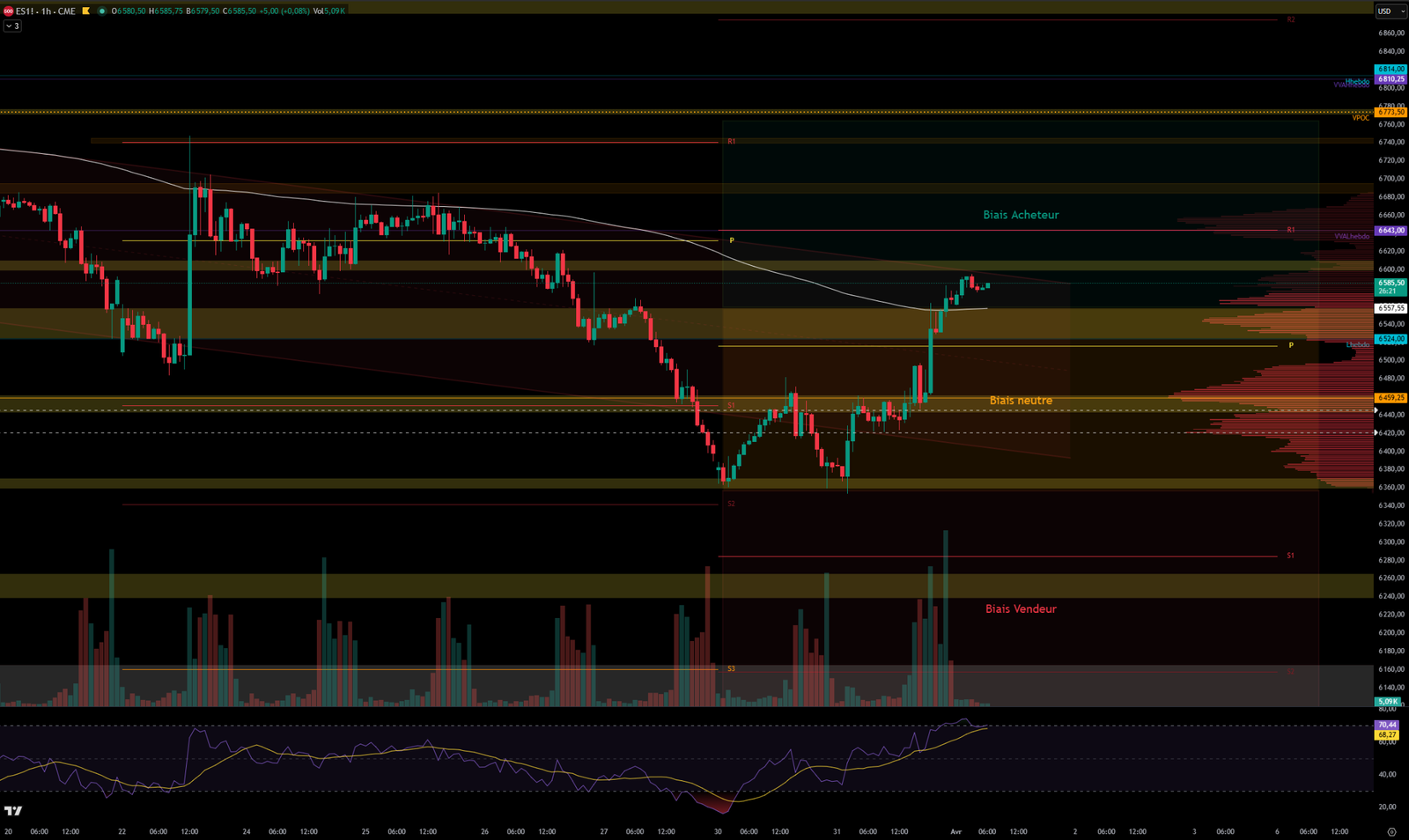This screenshot has height=840, width=1409.
Task: Click the CME exchange label in the legend
Action: (67, 11)
